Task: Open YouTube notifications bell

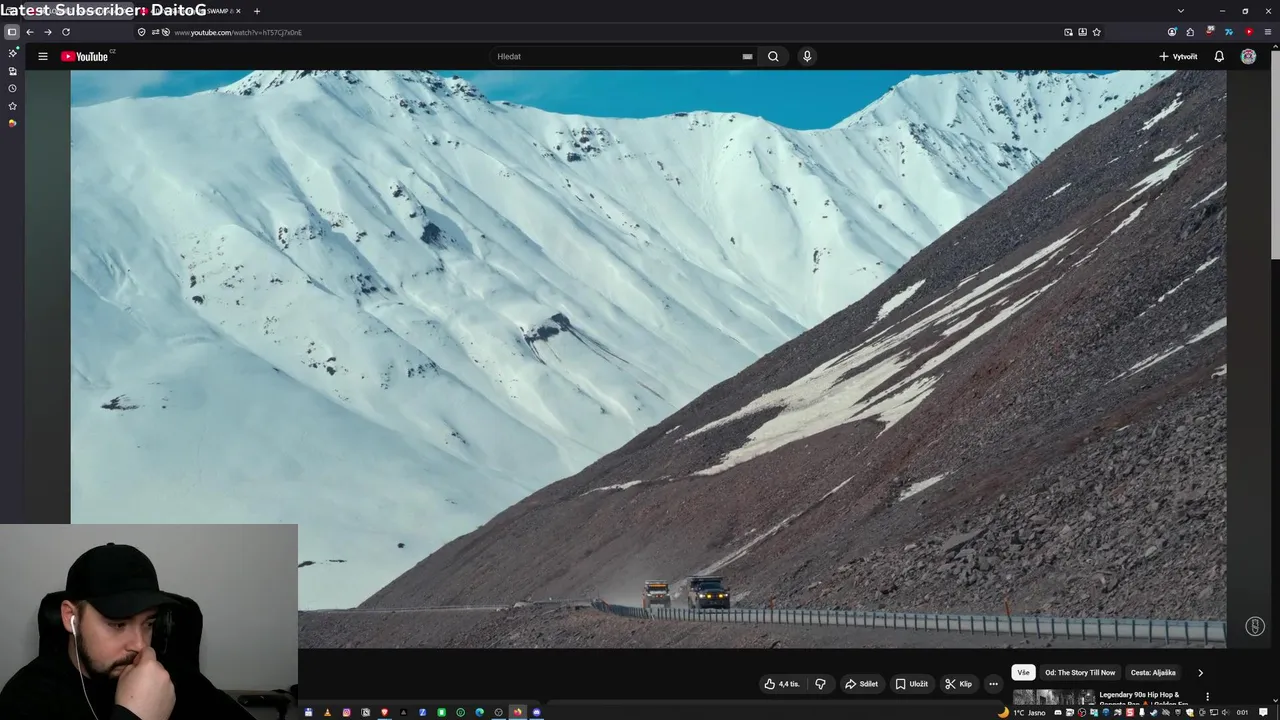Action: pos(1219,56)
